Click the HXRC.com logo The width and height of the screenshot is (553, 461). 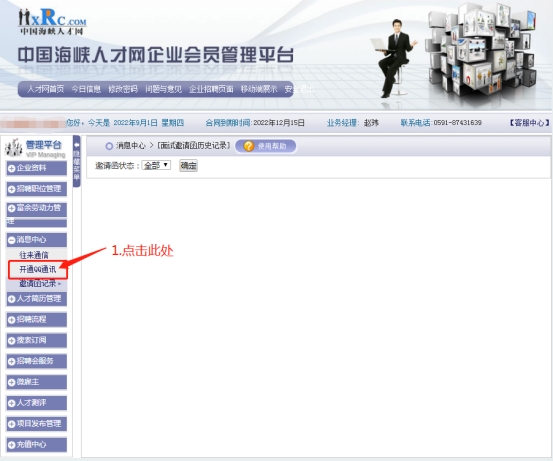tap(52, 21)
